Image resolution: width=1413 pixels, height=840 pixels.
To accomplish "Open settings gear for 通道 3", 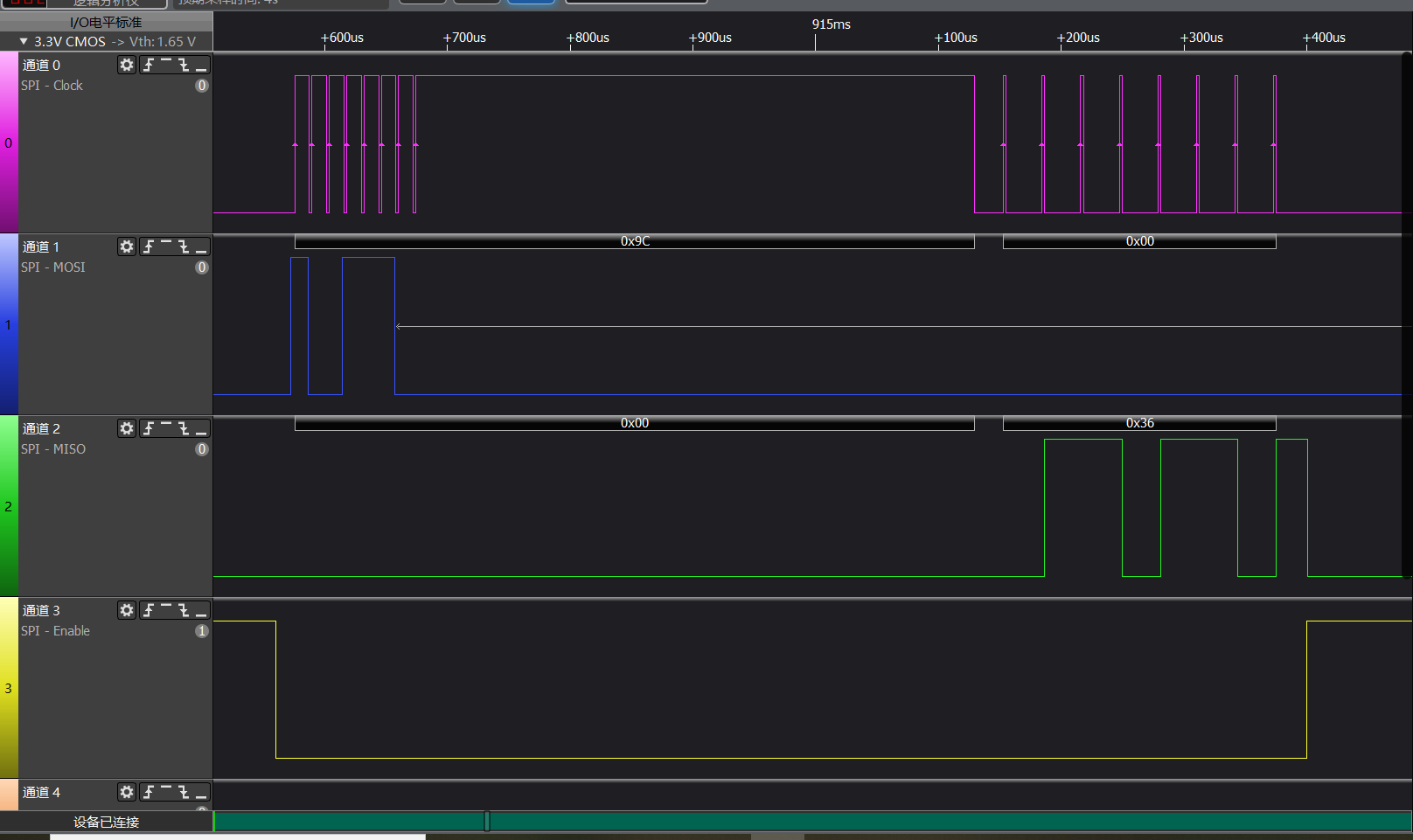I will [127, 610].
